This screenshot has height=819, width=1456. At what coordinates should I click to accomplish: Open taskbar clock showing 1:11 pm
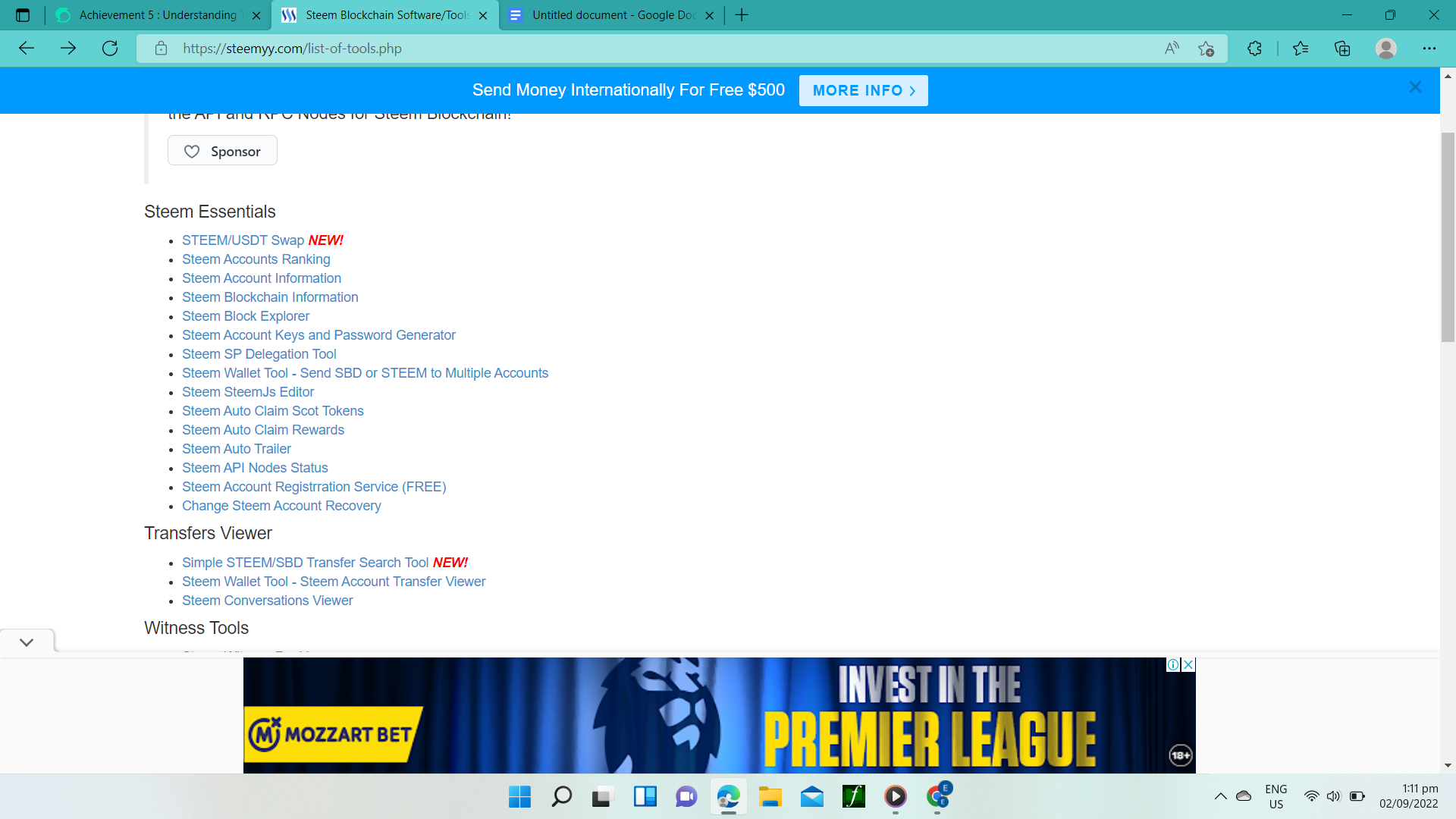1408,796
